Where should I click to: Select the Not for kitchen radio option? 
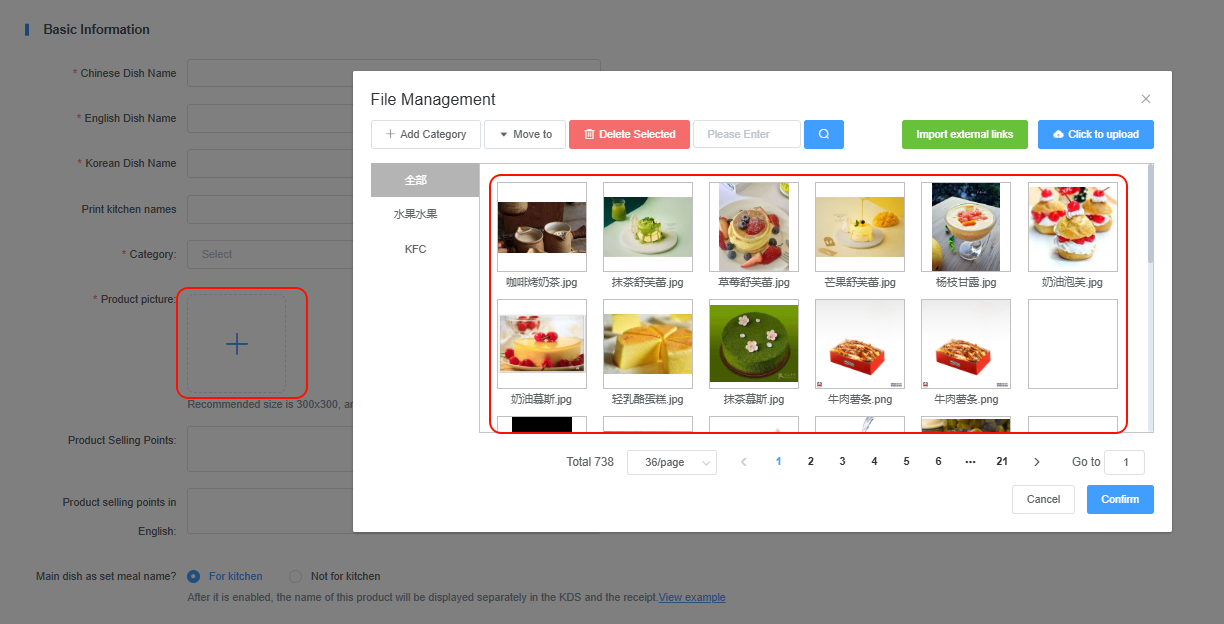tap(295, 576)
